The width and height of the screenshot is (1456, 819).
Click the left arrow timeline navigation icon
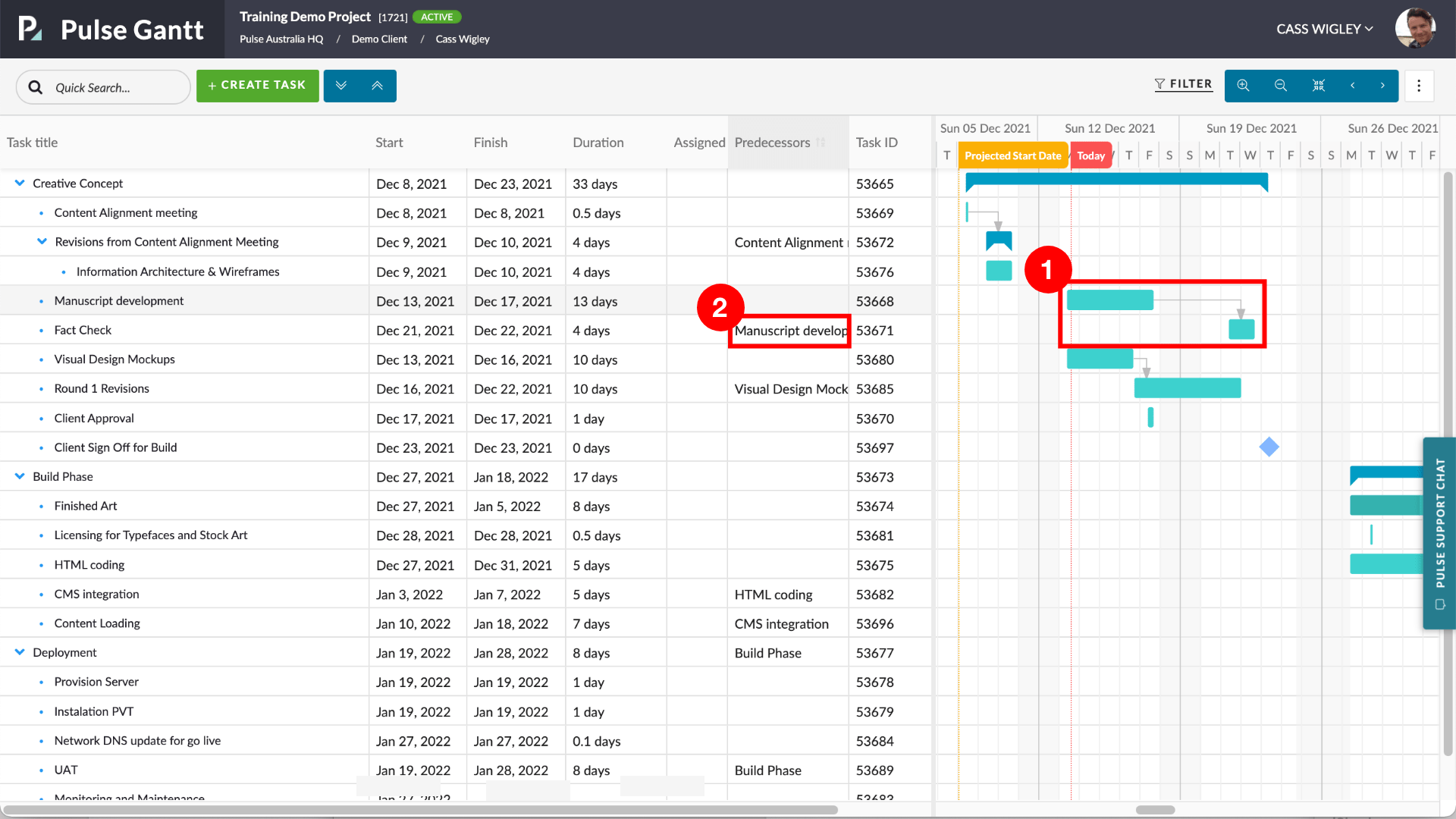point(1353,85)
